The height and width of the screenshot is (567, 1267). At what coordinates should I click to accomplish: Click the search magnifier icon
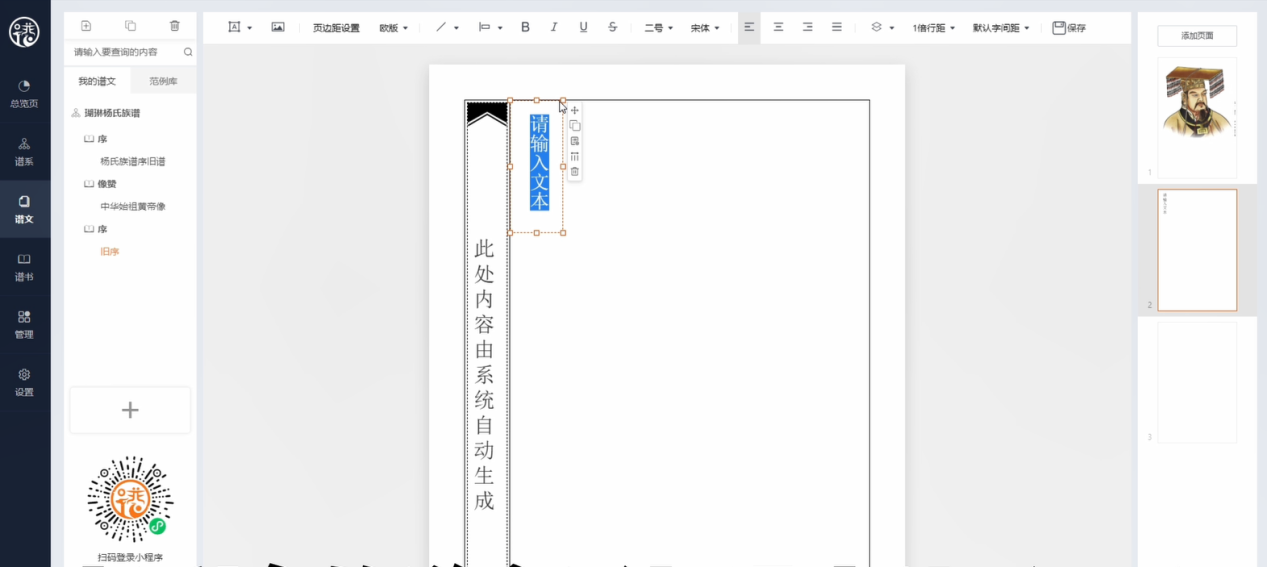click(188, 52)
